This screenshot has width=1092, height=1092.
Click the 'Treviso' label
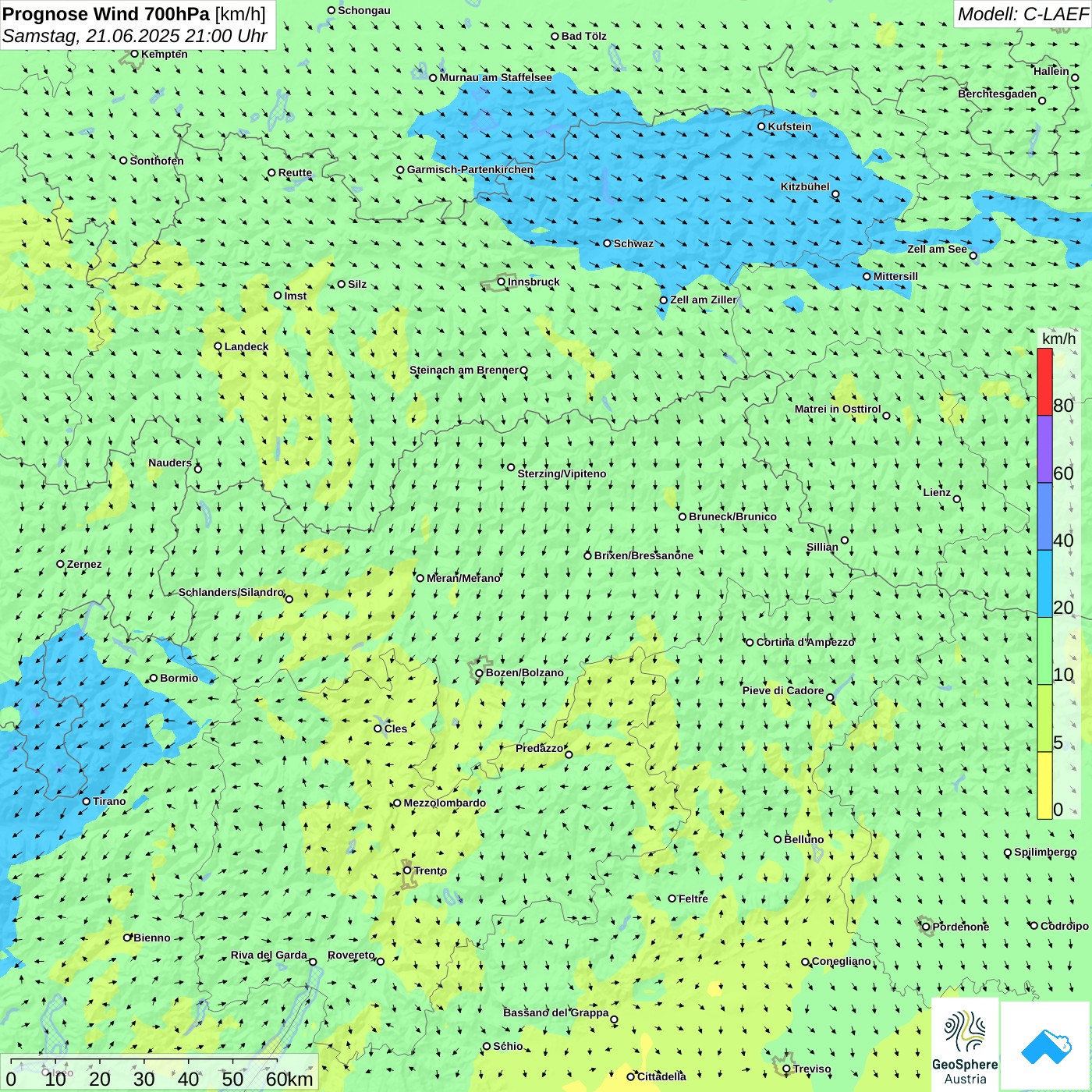(812, 1069)
